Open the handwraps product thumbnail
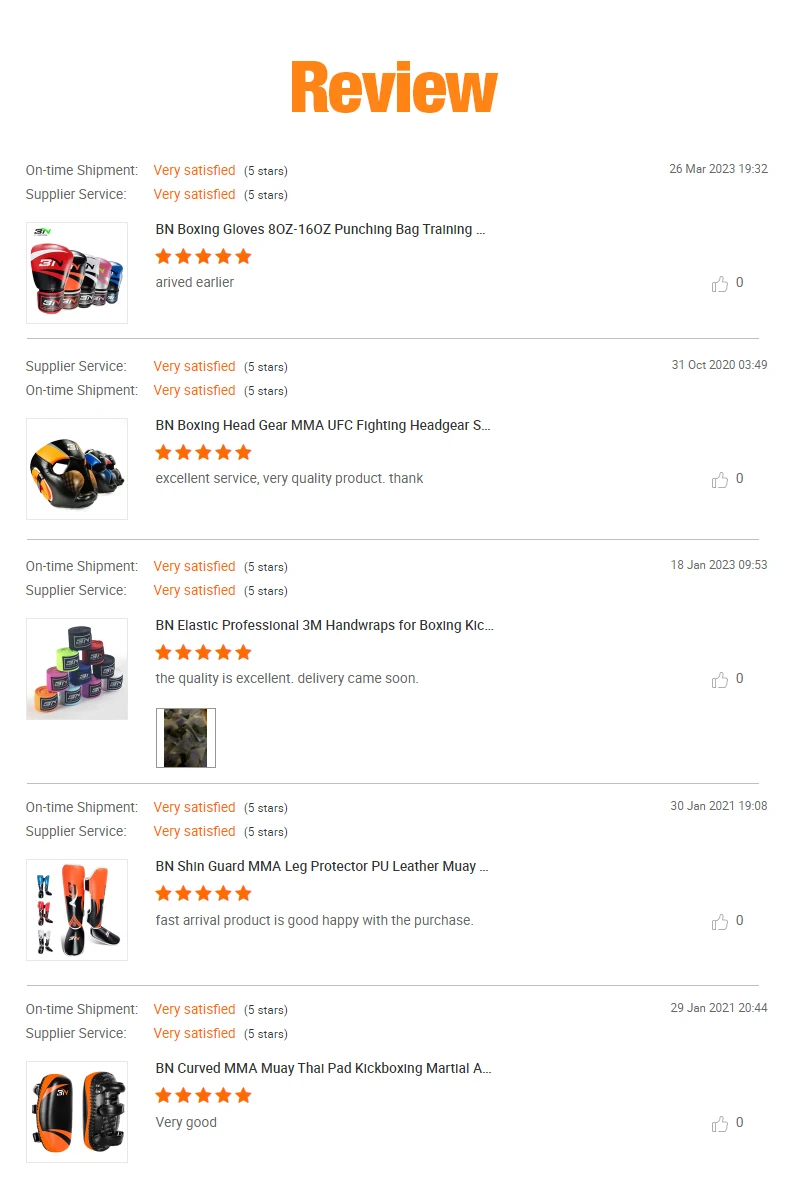This screenshot has height=1200, width=790. 77,669
